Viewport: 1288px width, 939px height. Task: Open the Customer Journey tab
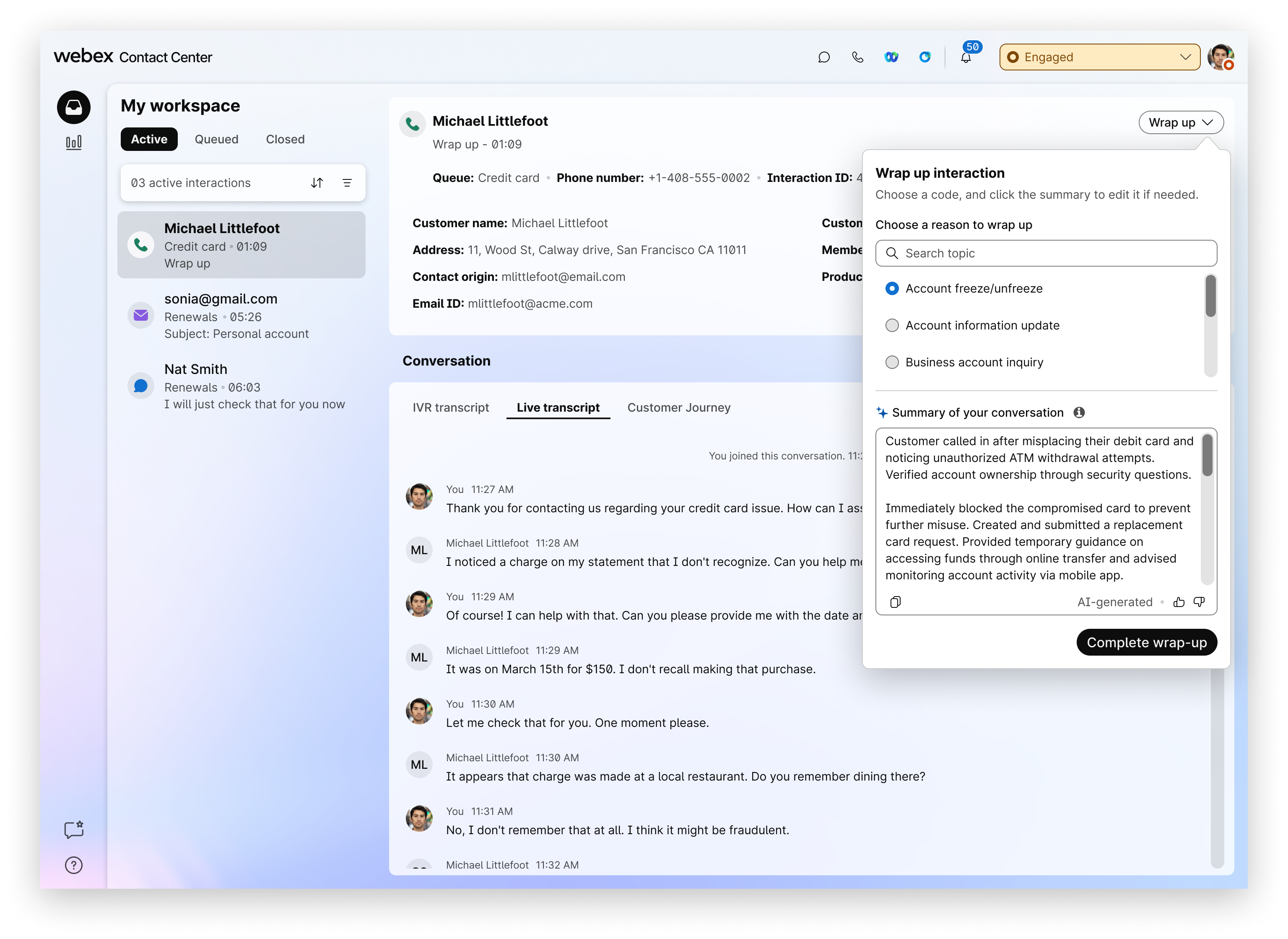679,407
